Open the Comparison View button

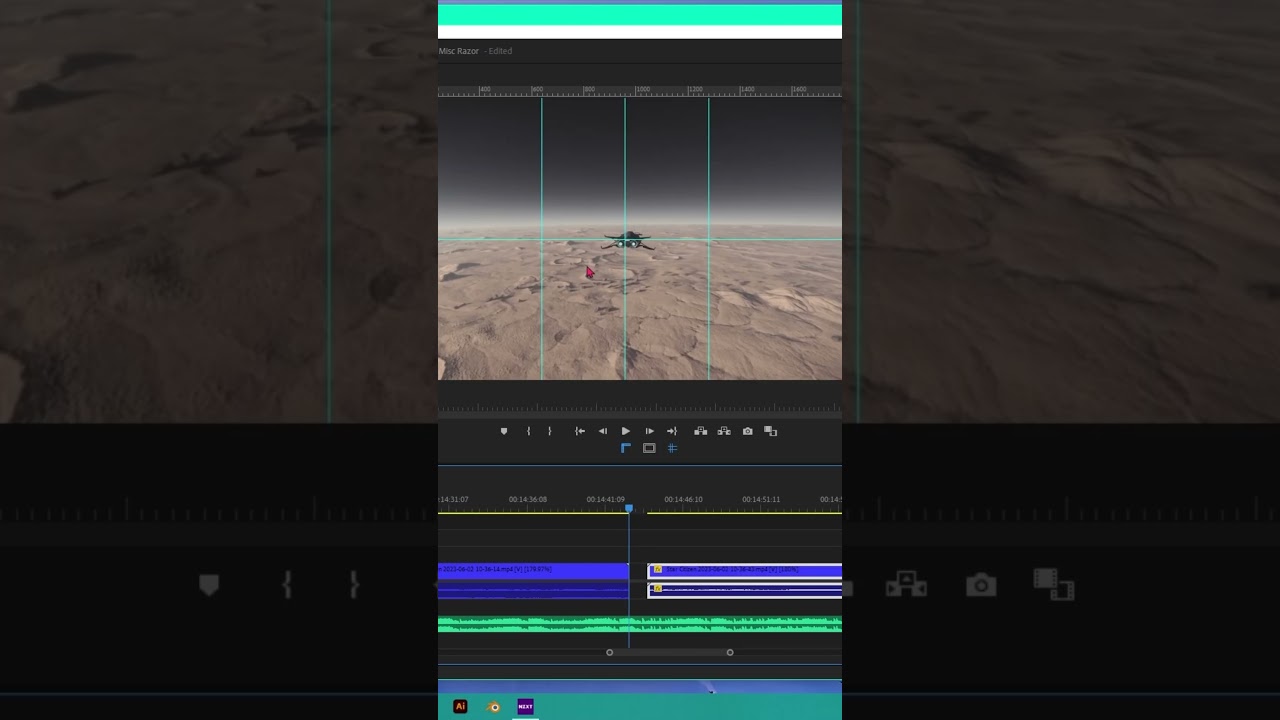pyautogui.click(x=770, y=431)
